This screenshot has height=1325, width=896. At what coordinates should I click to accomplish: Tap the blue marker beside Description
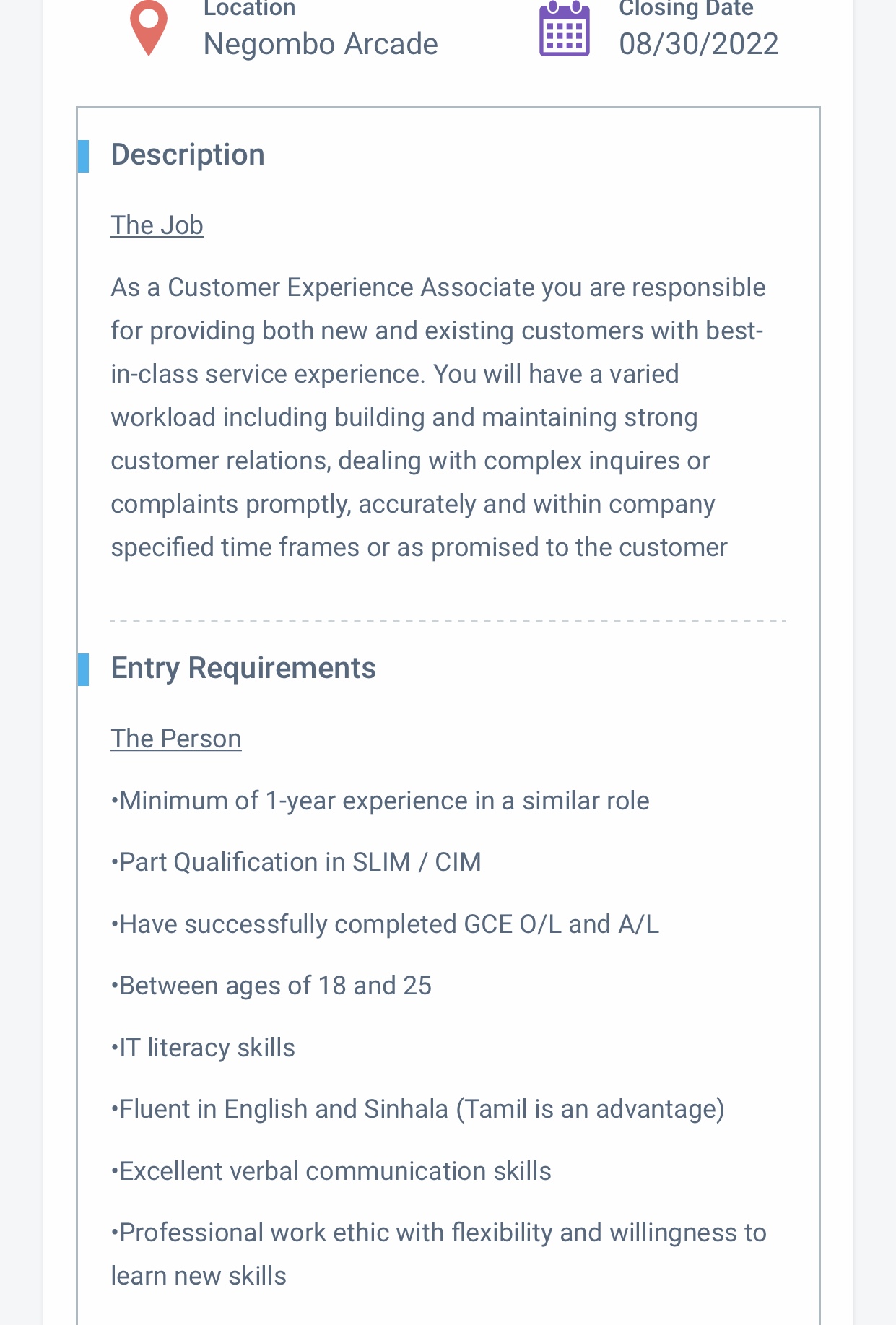point(84,156)
